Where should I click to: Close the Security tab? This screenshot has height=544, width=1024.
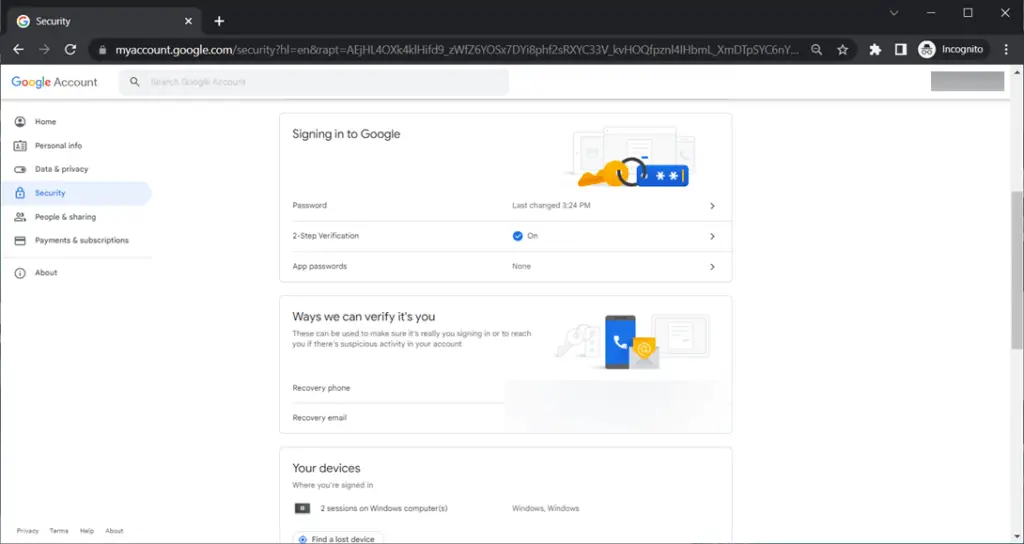[188, 21]
